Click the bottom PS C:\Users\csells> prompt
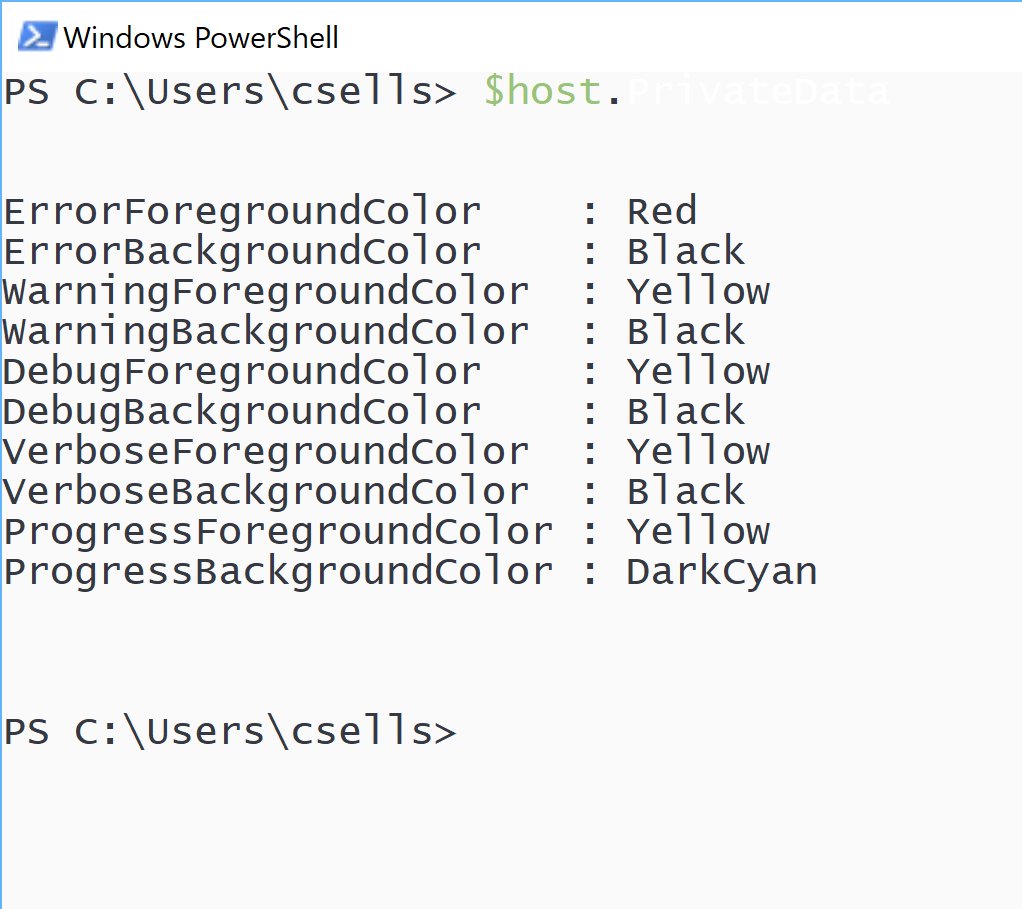 click(230, 731)
